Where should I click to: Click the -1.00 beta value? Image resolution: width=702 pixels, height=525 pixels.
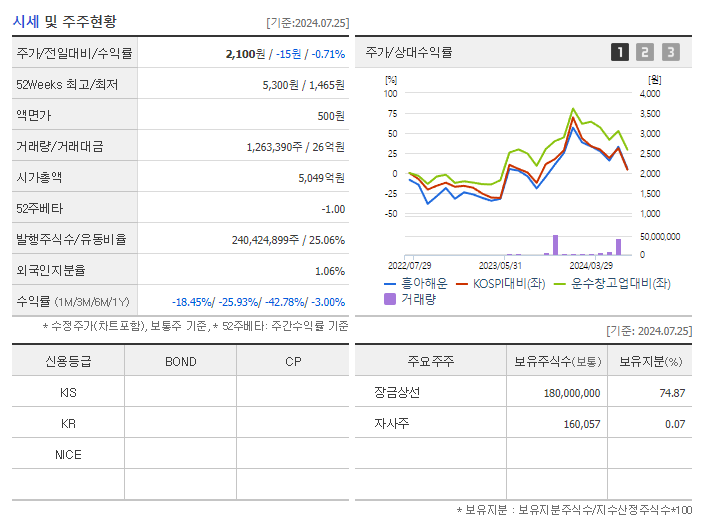pos(333,209)
